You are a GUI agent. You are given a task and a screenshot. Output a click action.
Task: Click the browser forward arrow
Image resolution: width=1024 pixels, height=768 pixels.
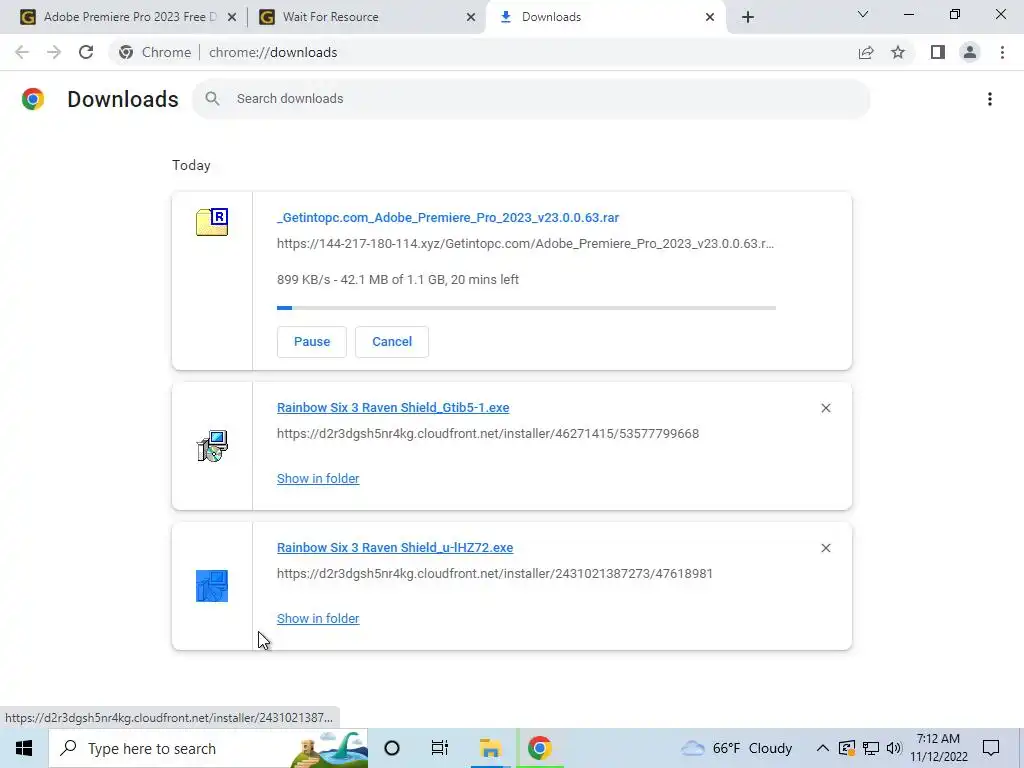point(54,52)
